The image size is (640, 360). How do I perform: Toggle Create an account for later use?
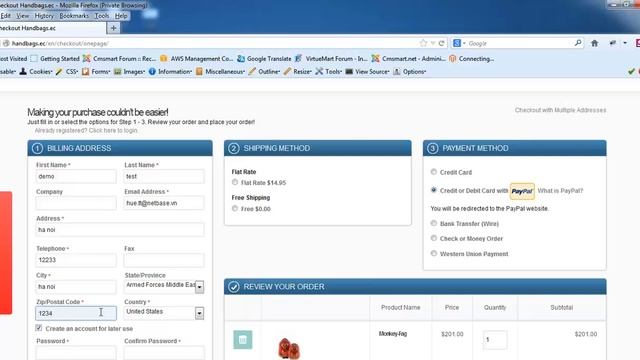coord(39,328)
